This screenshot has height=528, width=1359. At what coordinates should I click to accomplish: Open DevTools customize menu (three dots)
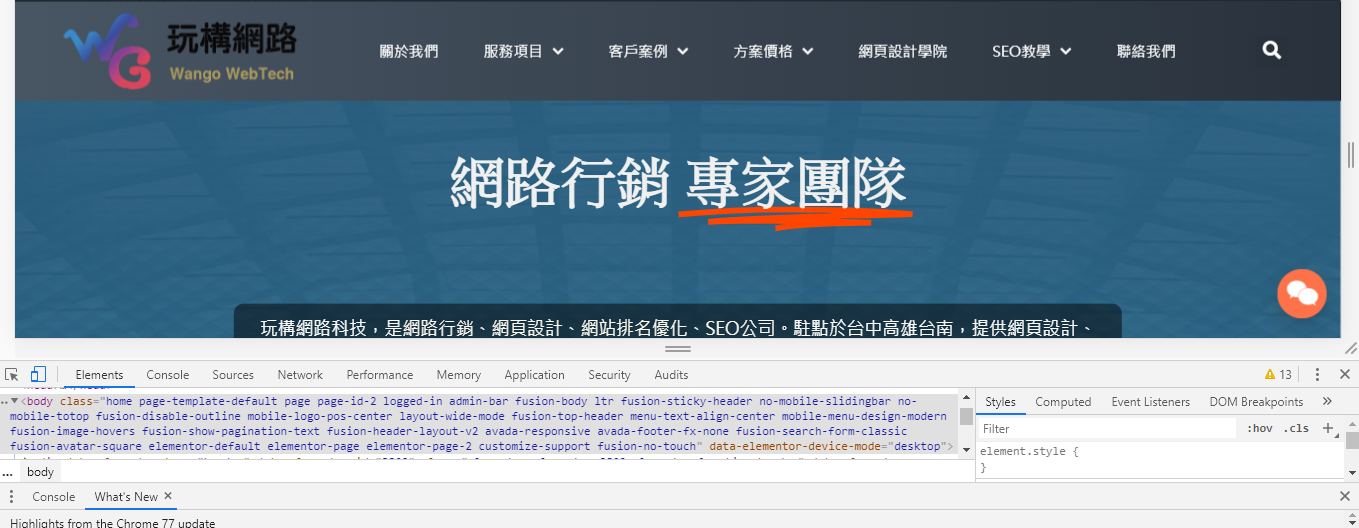[x=1317, y=375]
